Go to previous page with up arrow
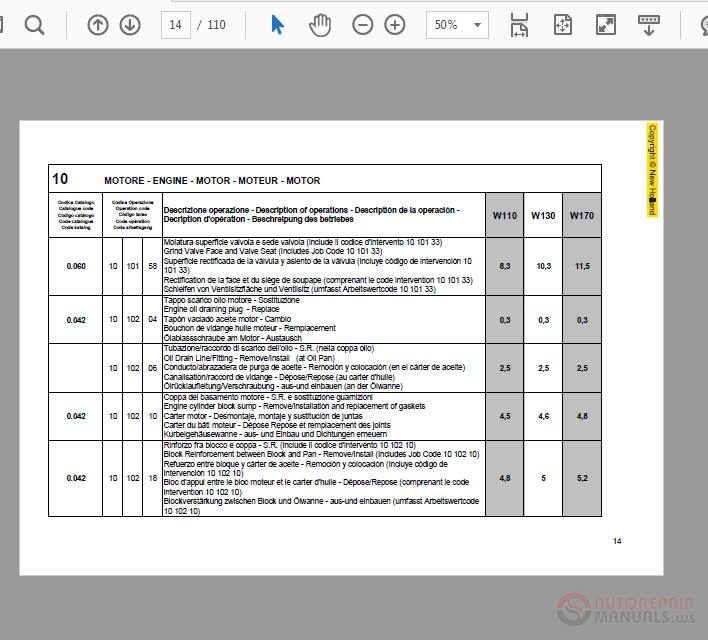 pos(98,25)
